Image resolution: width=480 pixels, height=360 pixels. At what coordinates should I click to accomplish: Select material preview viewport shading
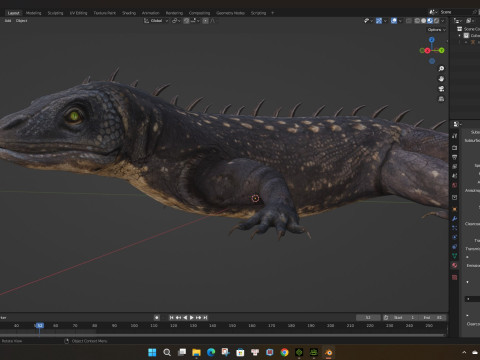[x=430, y=21]
